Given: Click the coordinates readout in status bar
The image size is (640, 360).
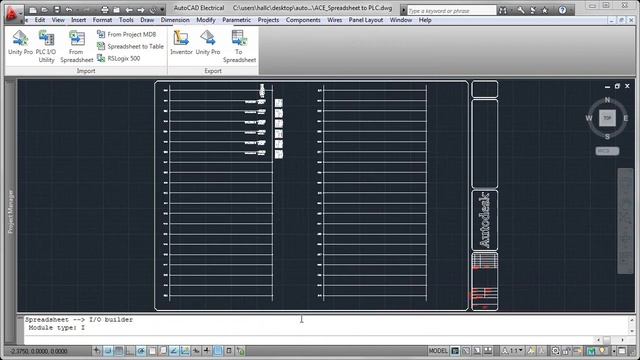Looking at the screenshot, I should [x=39, y=351].
